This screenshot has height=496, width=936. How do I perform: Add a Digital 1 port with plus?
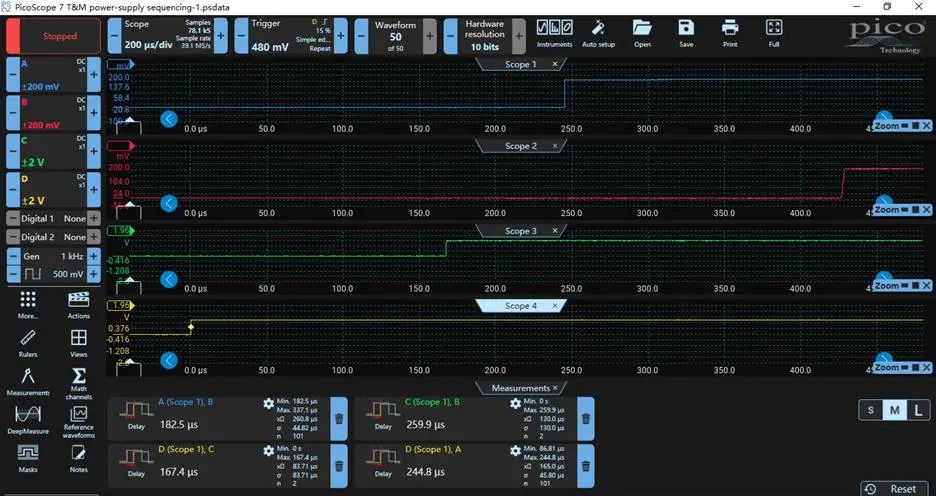94,218
